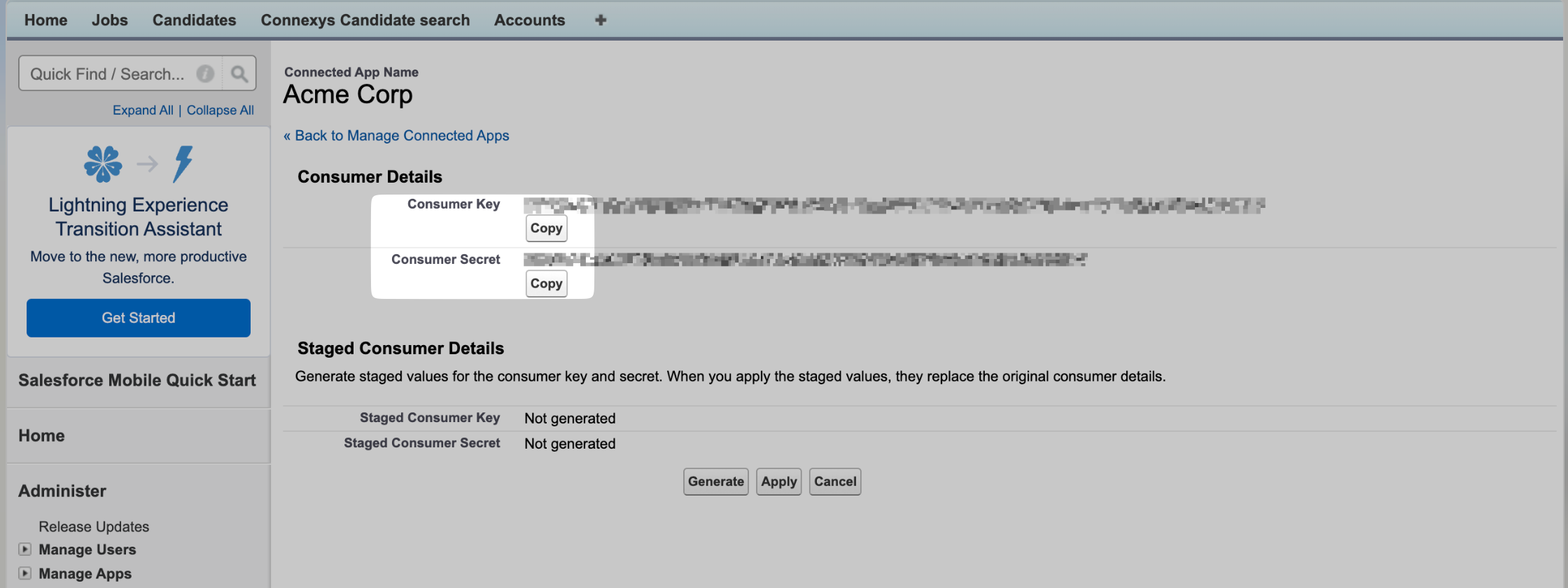Click the Generate button
1568x588 pixels.
(716, 482)
